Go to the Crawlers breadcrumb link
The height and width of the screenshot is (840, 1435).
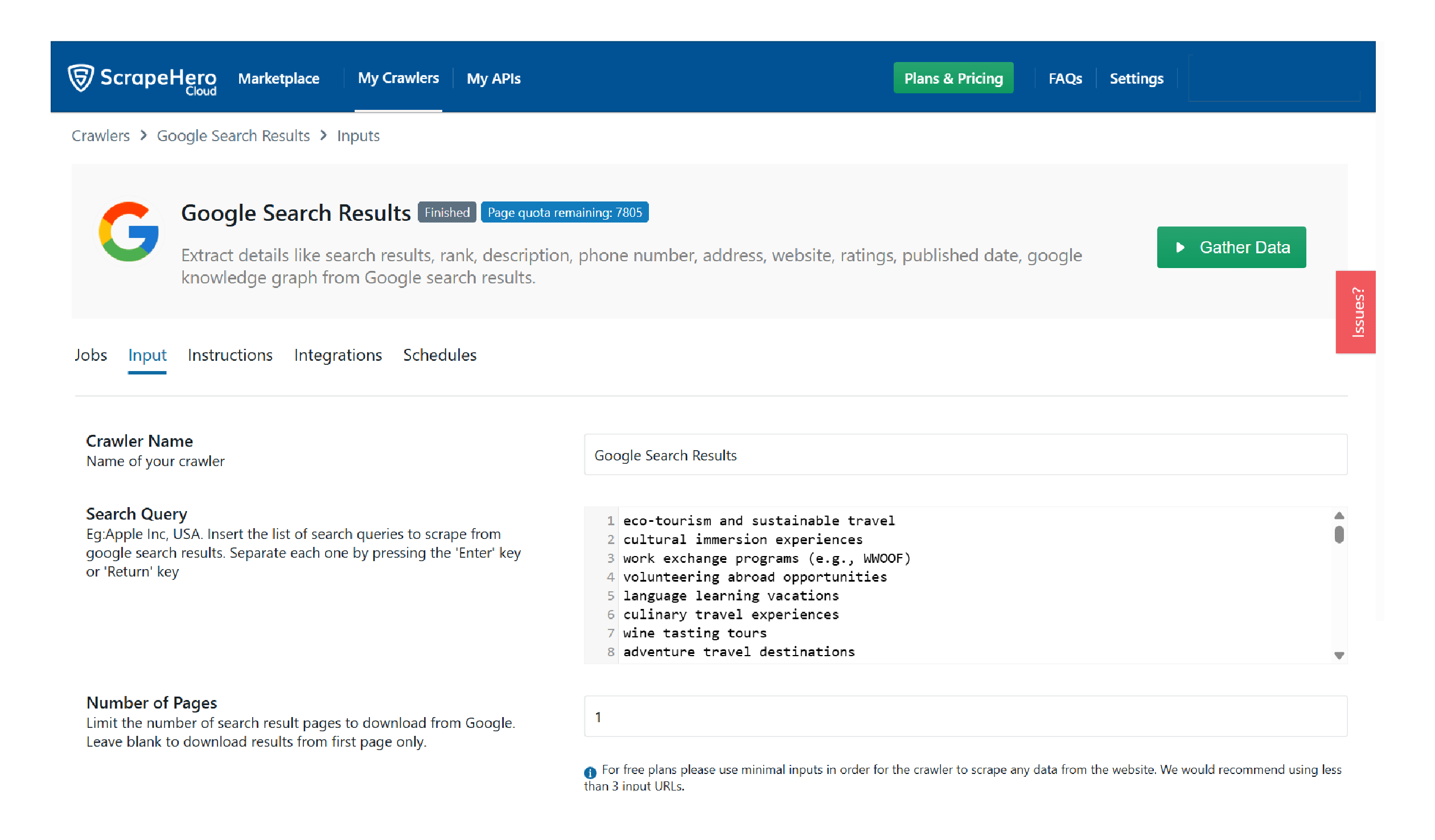(x=101, y=135)
